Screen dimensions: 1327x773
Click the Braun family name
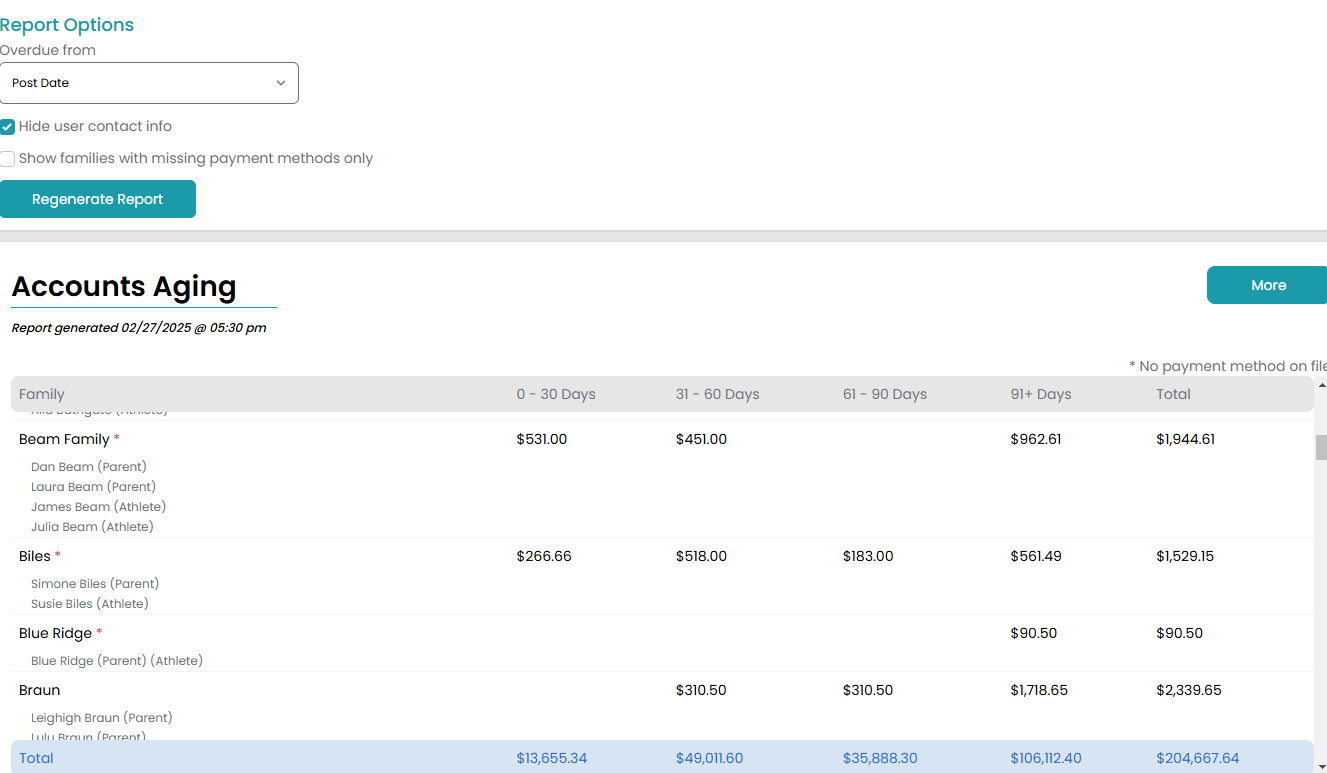coord(39,690)
